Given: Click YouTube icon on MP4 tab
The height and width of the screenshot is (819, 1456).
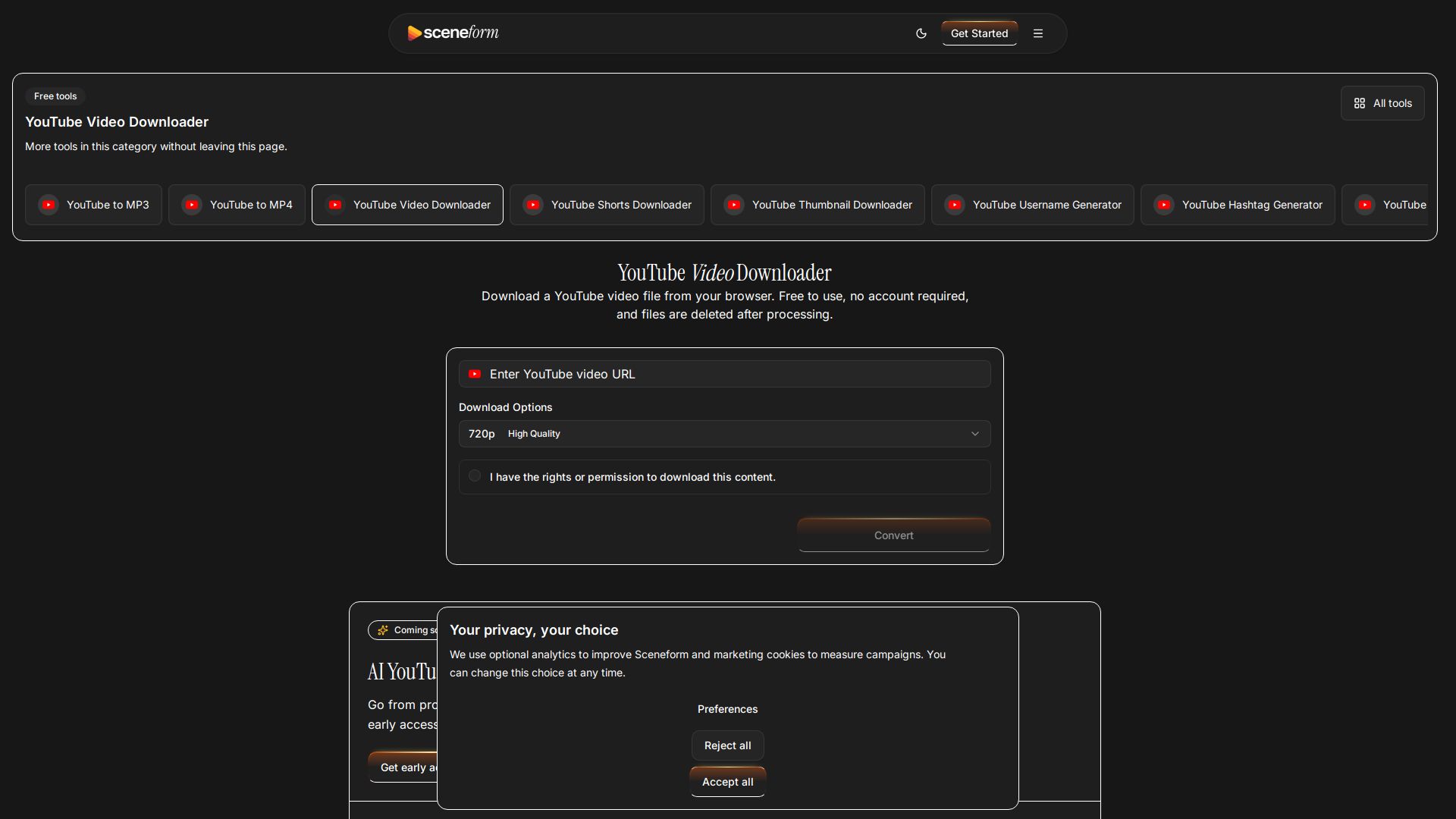Looking at the screenshot, I should tap(192, 205).
